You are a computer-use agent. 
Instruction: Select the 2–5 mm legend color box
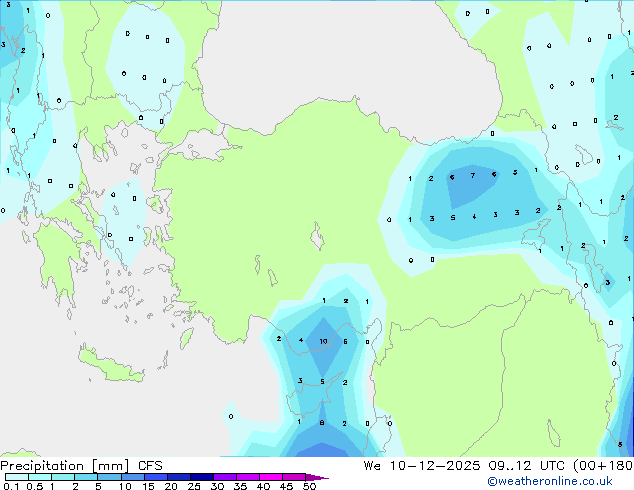(x=86, y=477)
